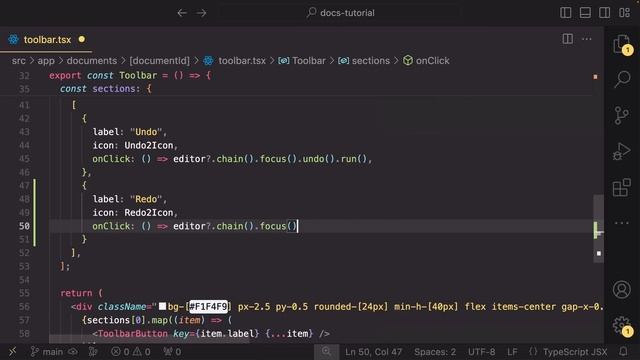Click the ToolbarButton tag on line 58
The width and height of the screenshot is (640, 360).
point(132,334)
